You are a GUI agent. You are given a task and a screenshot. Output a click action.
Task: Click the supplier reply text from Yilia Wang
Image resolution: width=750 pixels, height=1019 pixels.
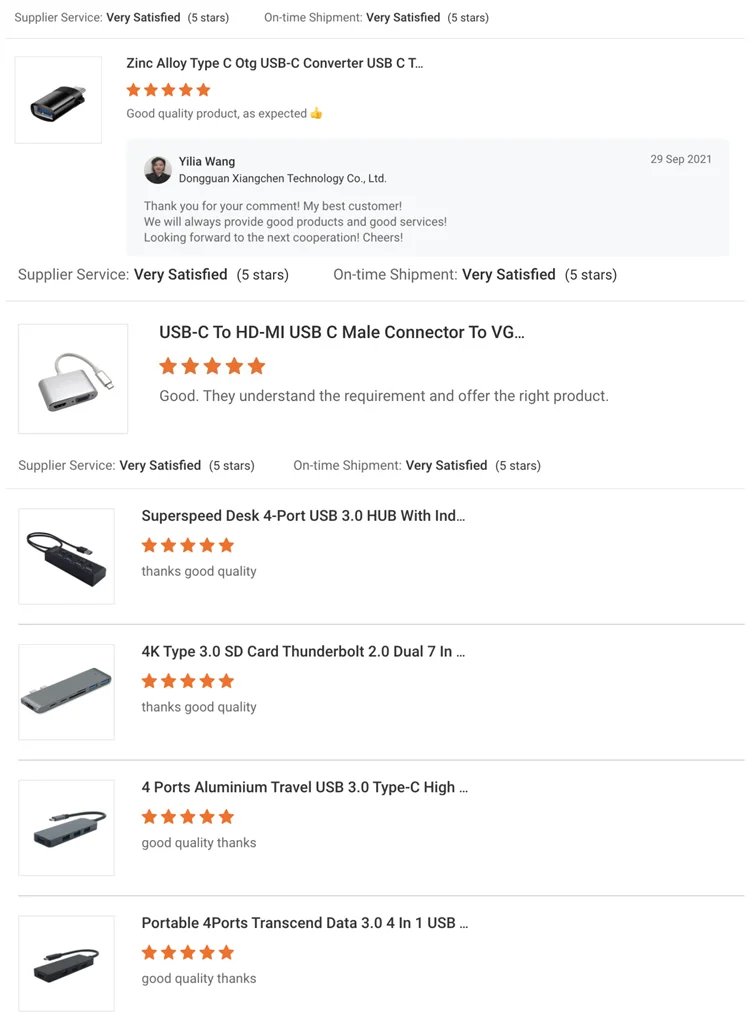pyautogui.click(x=295, y=222)
